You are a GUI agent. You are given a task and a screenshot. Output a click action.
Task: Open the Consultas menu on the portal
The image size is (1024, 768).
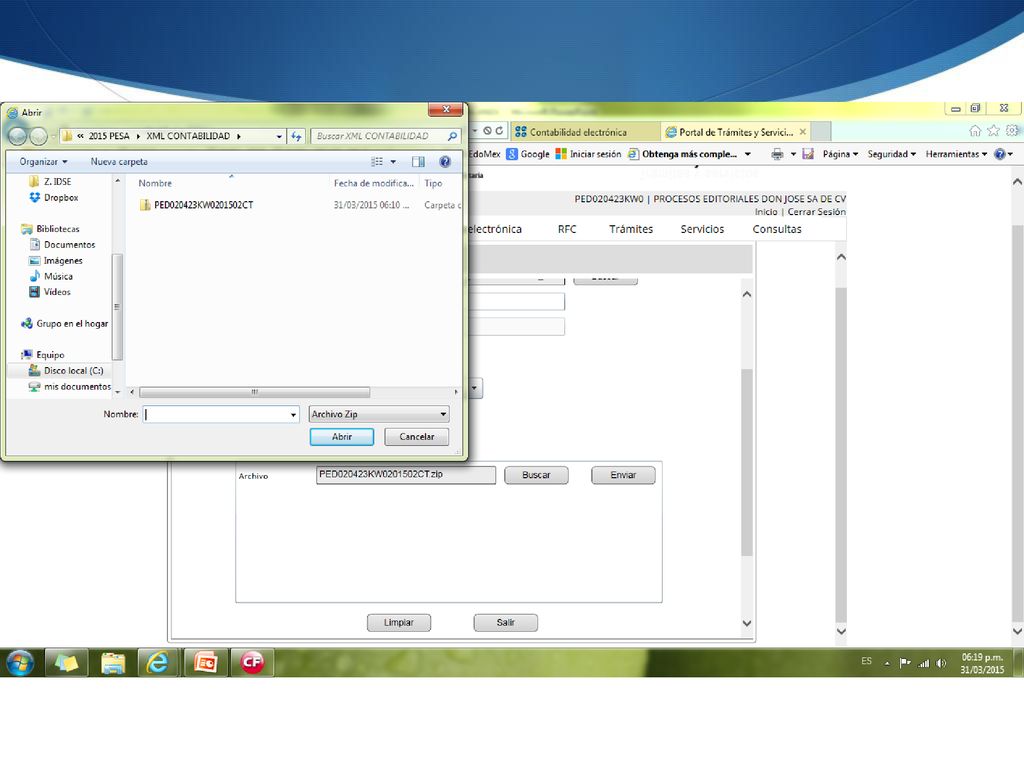pos(776,229)
